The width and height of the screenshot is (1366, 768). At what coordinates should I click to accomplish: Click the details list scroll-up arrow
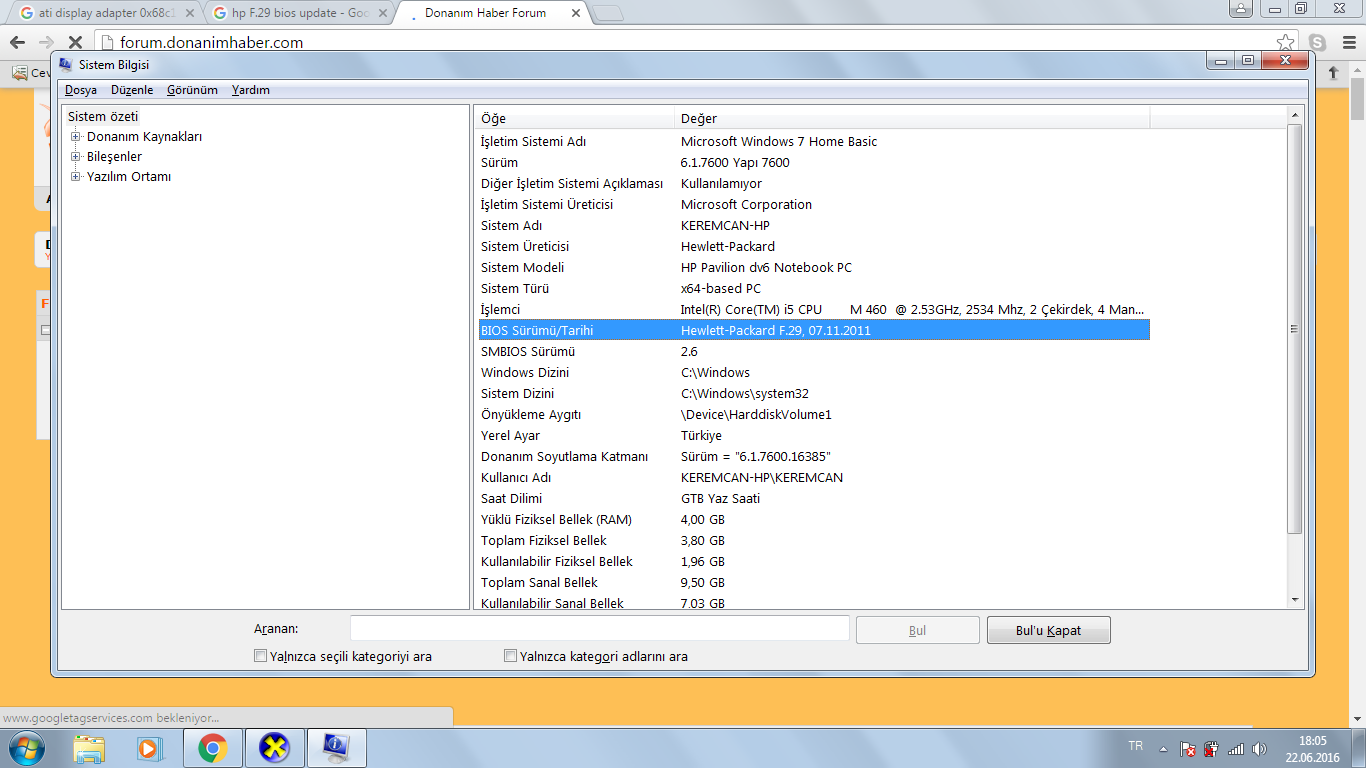1295,116
